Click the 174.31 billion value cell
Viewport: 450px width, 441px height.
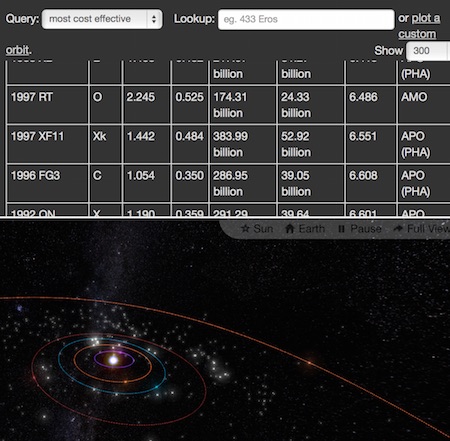click(x=243, y=105)
